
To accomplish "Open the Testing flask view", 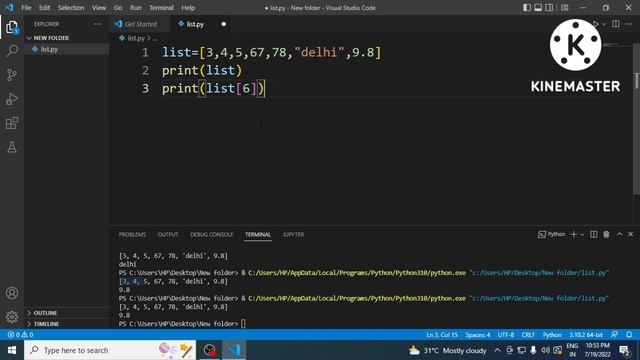I will [x=12, y=147].
